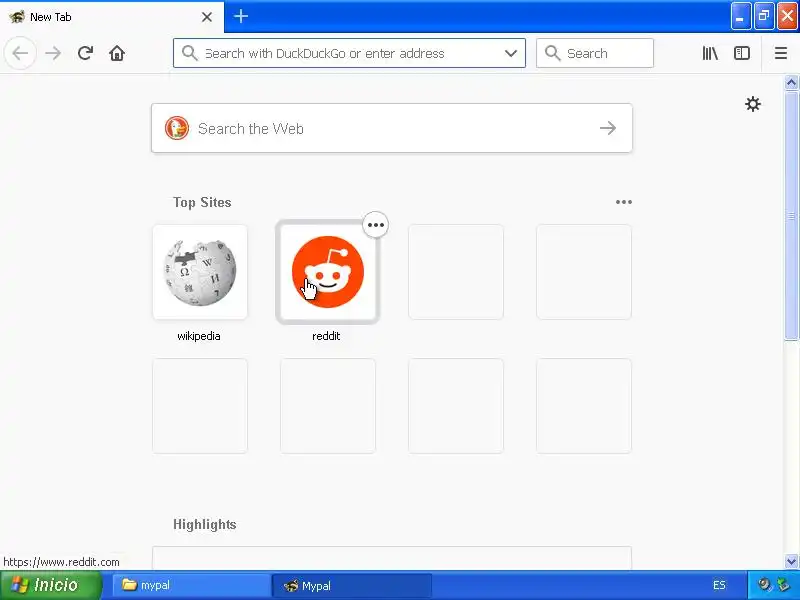
Task: Click the second system tray icon
Action: tap(783, 585)
